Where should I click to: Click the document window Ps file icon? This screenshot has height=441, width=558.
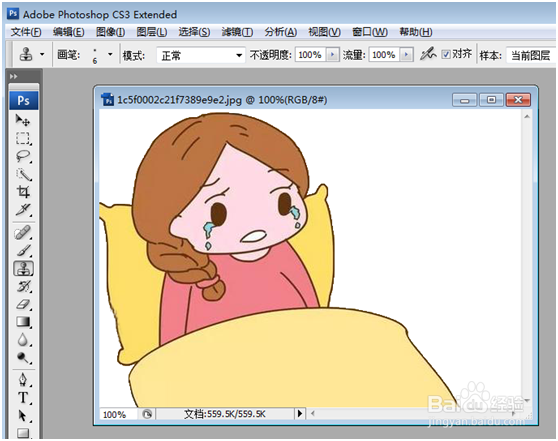click(x=107, y=100)
